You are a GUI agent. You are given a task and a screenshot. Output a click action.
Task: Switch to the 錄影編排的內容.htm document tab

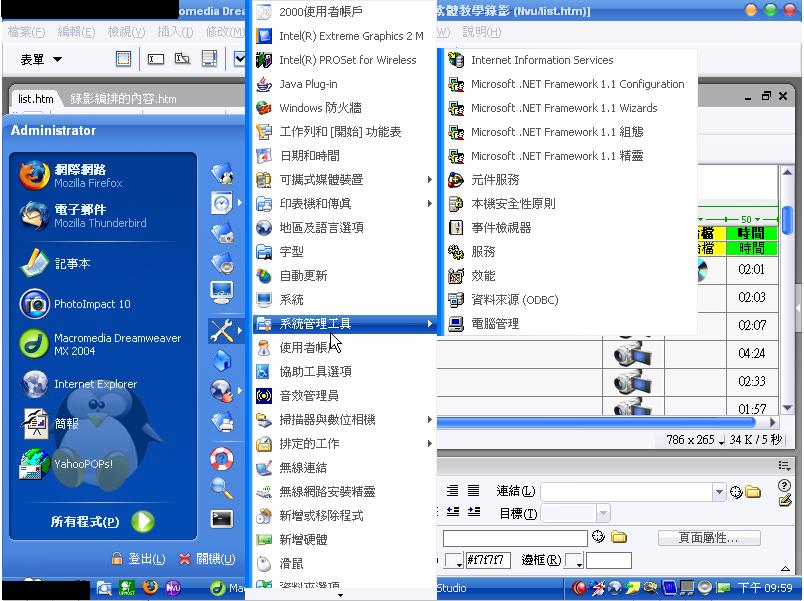[x=123, y=99]
